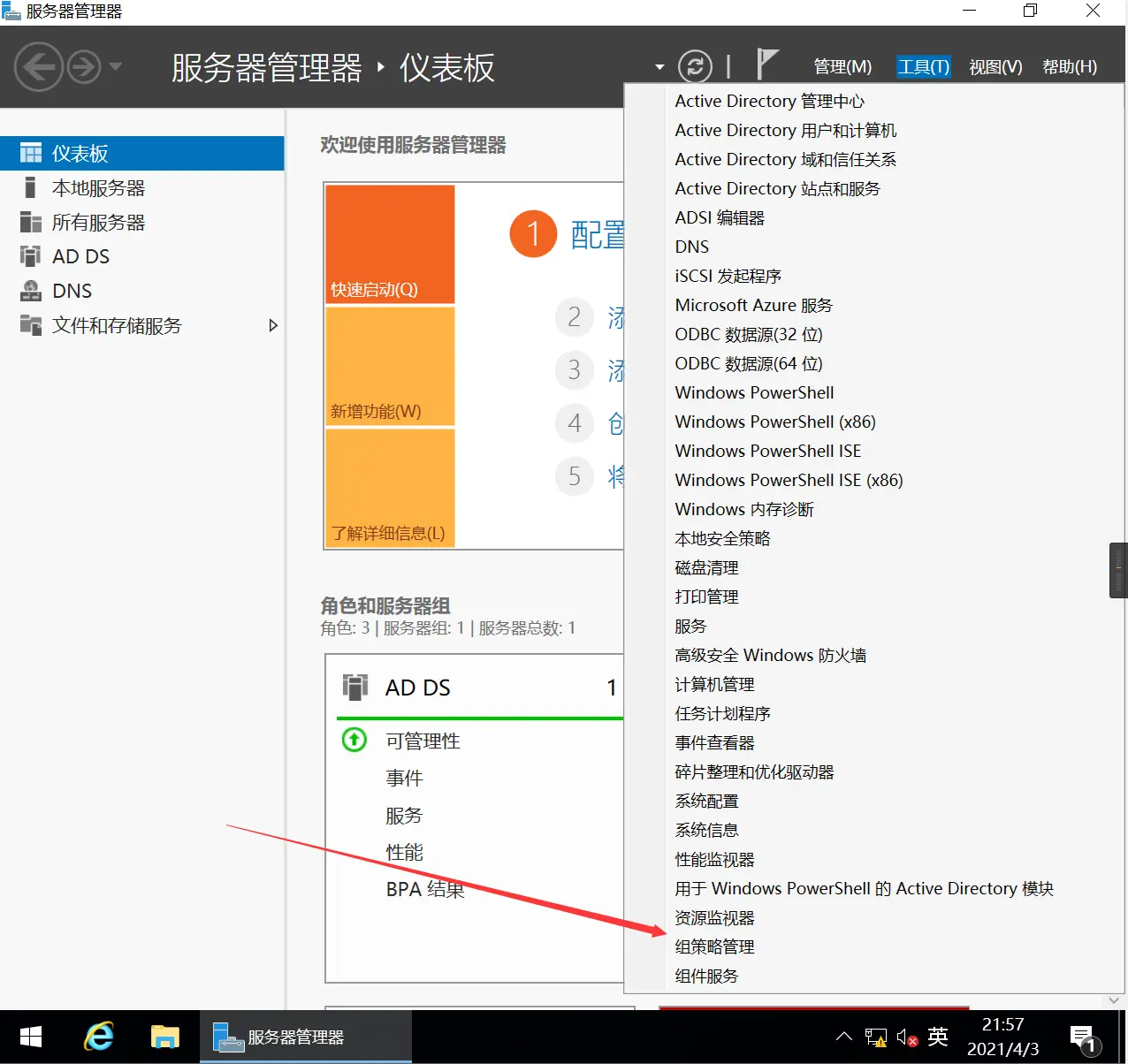Select the 快速启动(Q) tile
Image resolution: width=1128 pixels, height=1064 pixels.
click(390, 244)
